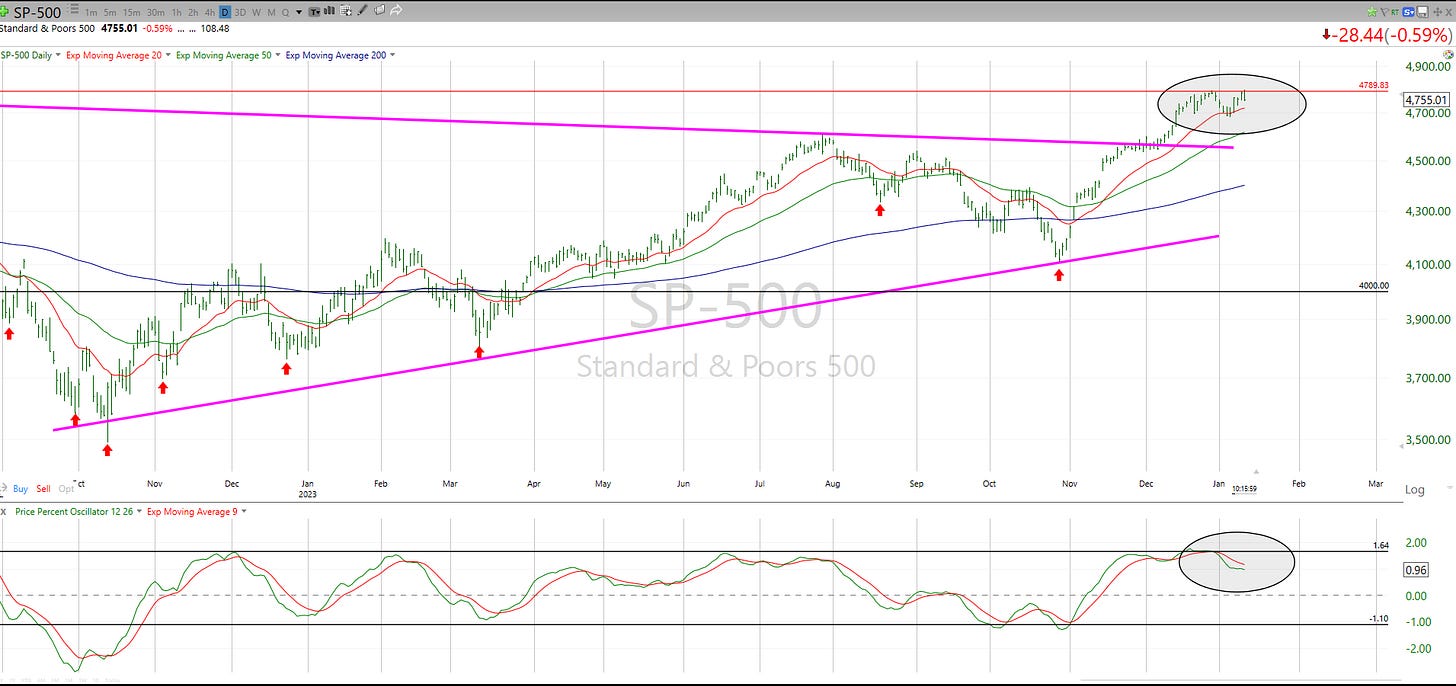Screen dimensions: 1456x686
Task: Switch chart to 2h timeframe
Action: coord(193,12)
